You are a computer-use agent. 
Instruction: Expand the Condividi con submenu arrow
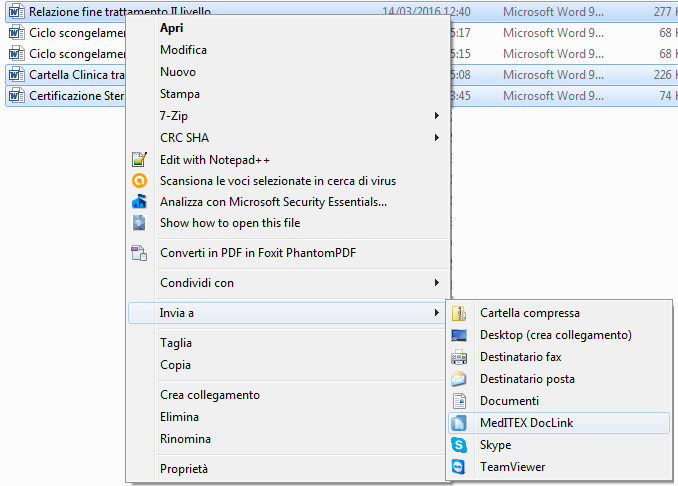click(x=437, y=283)
